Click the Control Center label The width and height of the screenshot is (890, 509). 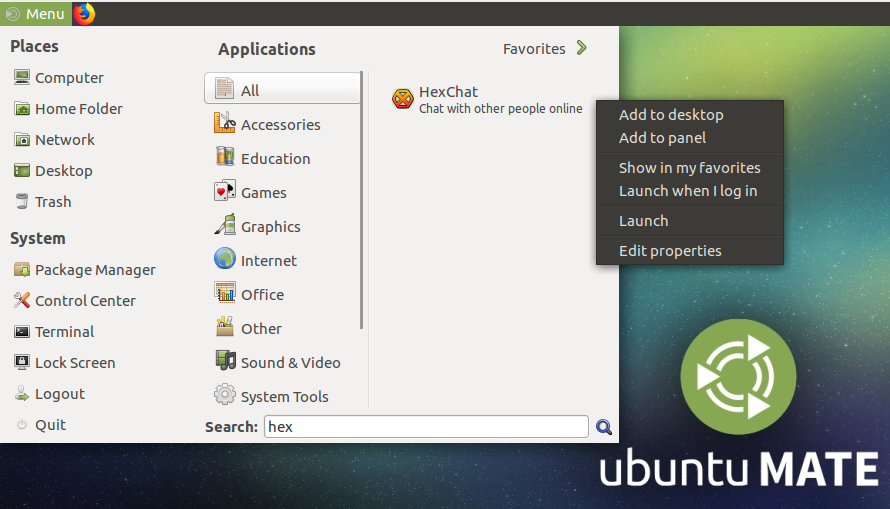click(x=85, y=301)
